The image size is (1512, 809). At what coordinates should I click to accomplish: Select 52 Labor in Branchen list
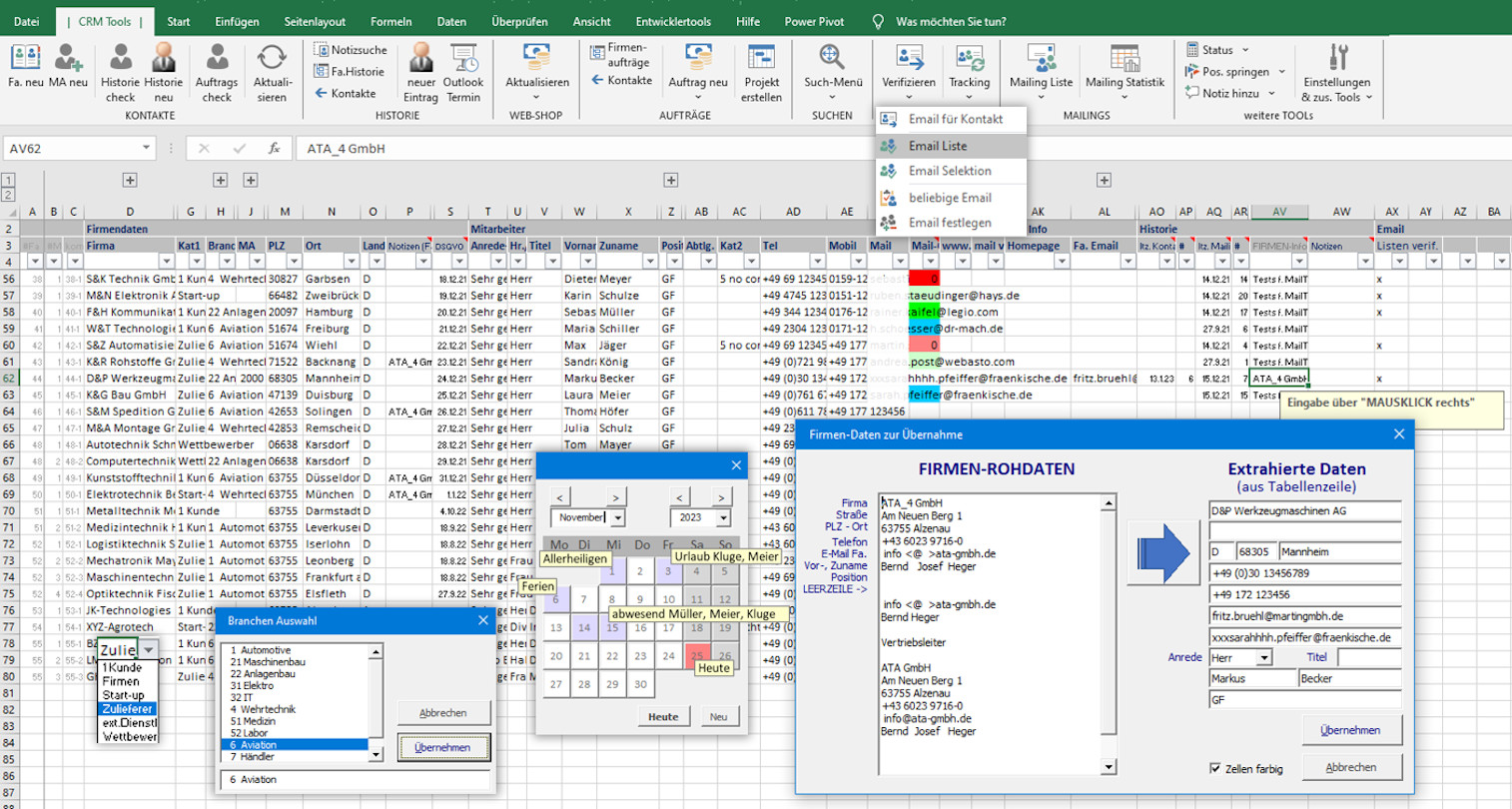point(295,733)
